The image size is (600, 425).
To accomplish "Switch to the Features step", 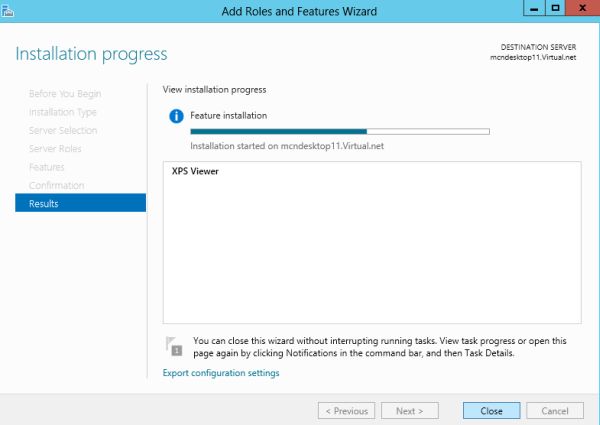I will 47,167.
